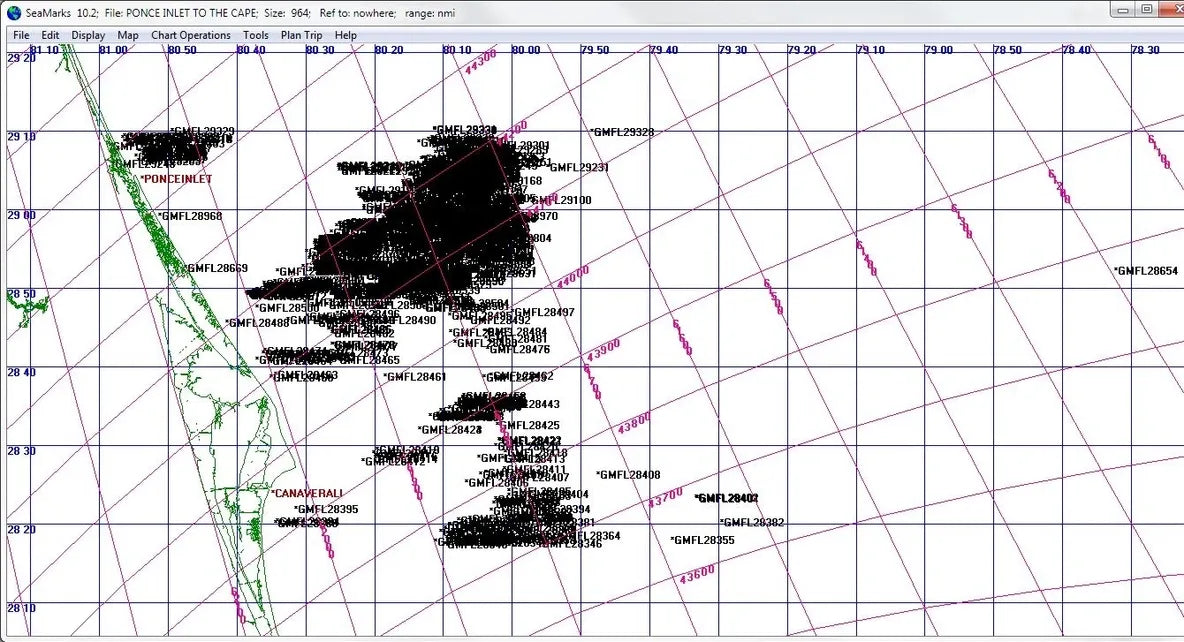Image resolution: width=1184 pixels, height=642 pixels.
Task: Click the 44300 Loran line label
Action: click(480, 61)
